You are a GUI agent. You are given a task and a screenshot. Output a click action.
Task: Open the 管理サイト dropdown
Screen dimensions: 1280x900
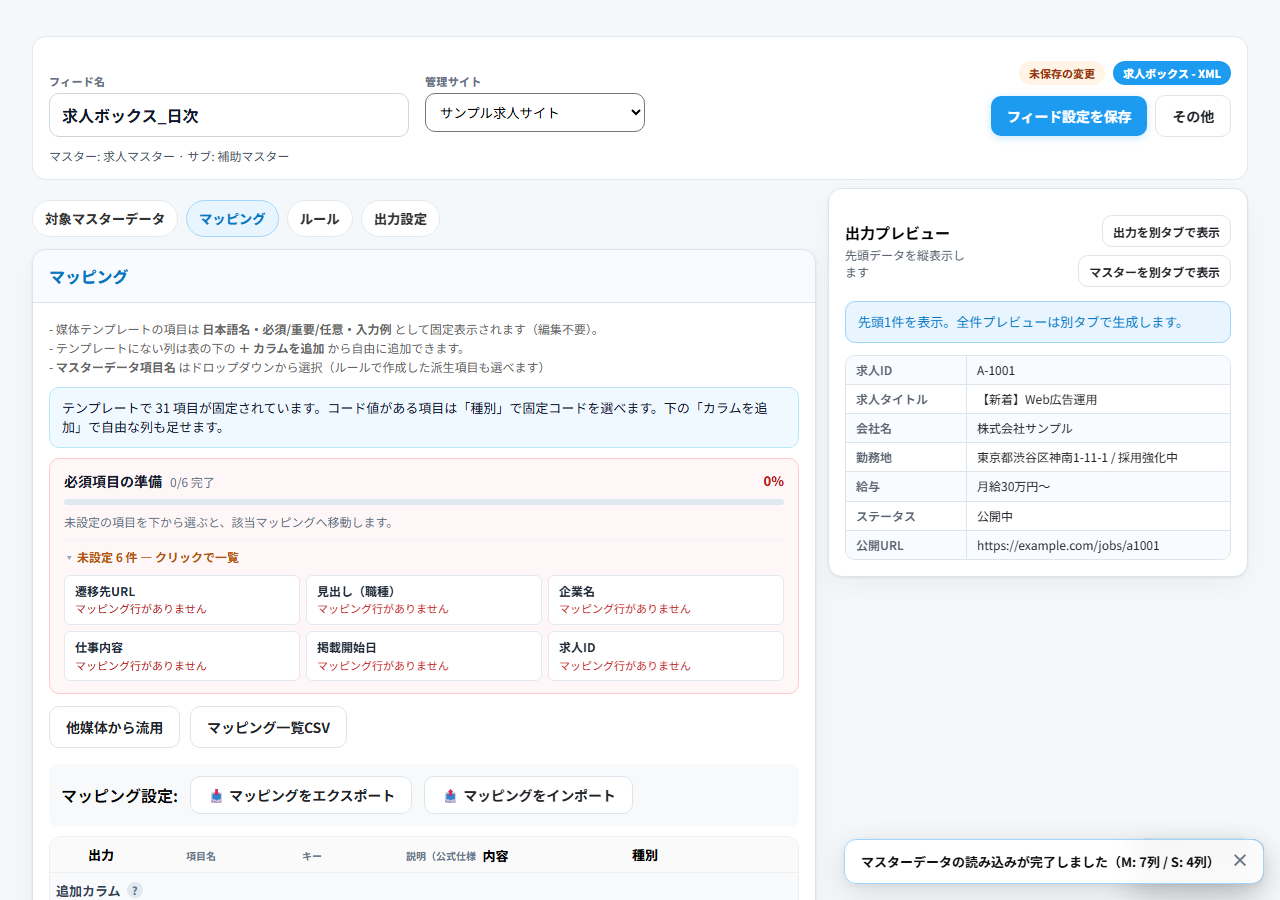click(x=535, y=113)
